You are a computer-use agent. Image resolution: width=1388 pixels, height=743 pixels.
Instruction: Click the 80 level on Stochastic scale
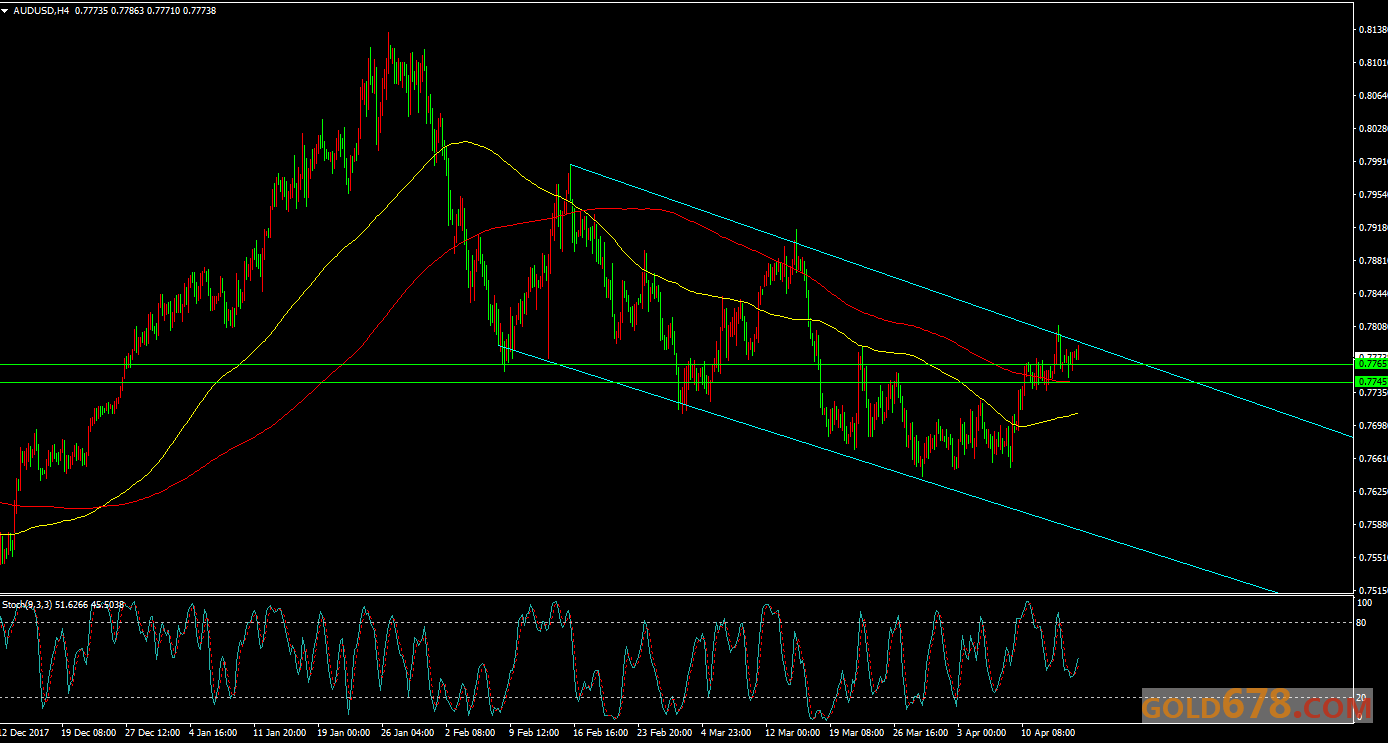1361,623
